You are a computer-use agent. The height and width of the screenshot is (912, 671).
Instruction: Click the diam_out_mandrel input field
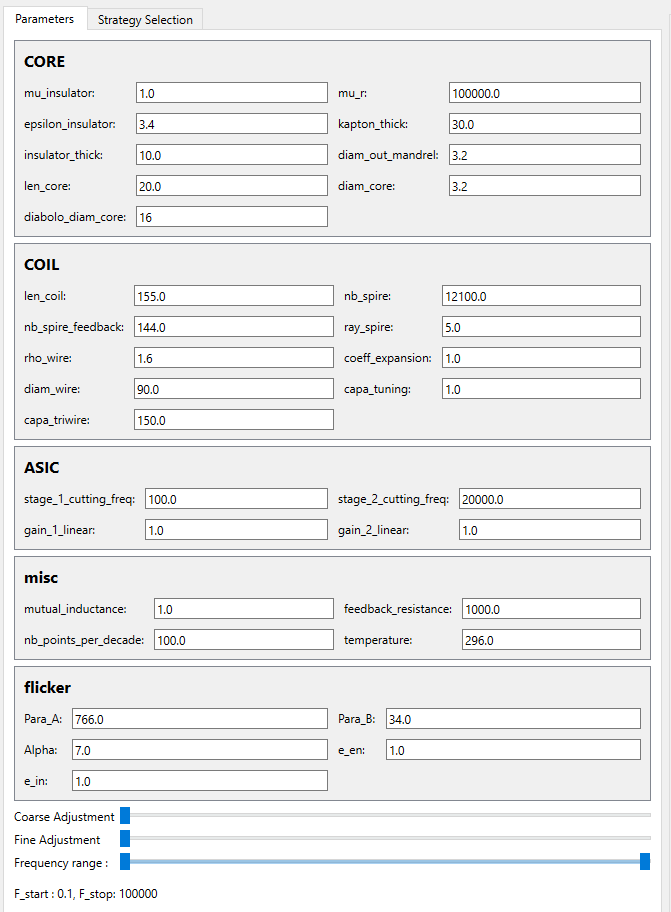(544, 155)
